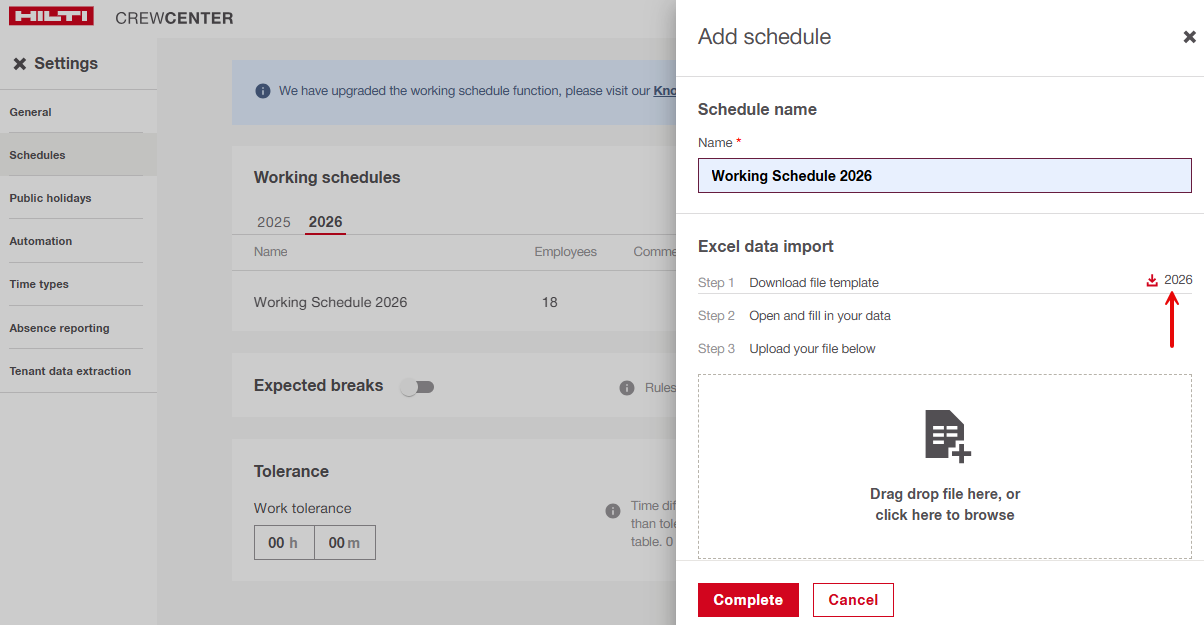Click the file upload document icon
The height and width of the screenshot is (625, 1204).
point(946,436)
